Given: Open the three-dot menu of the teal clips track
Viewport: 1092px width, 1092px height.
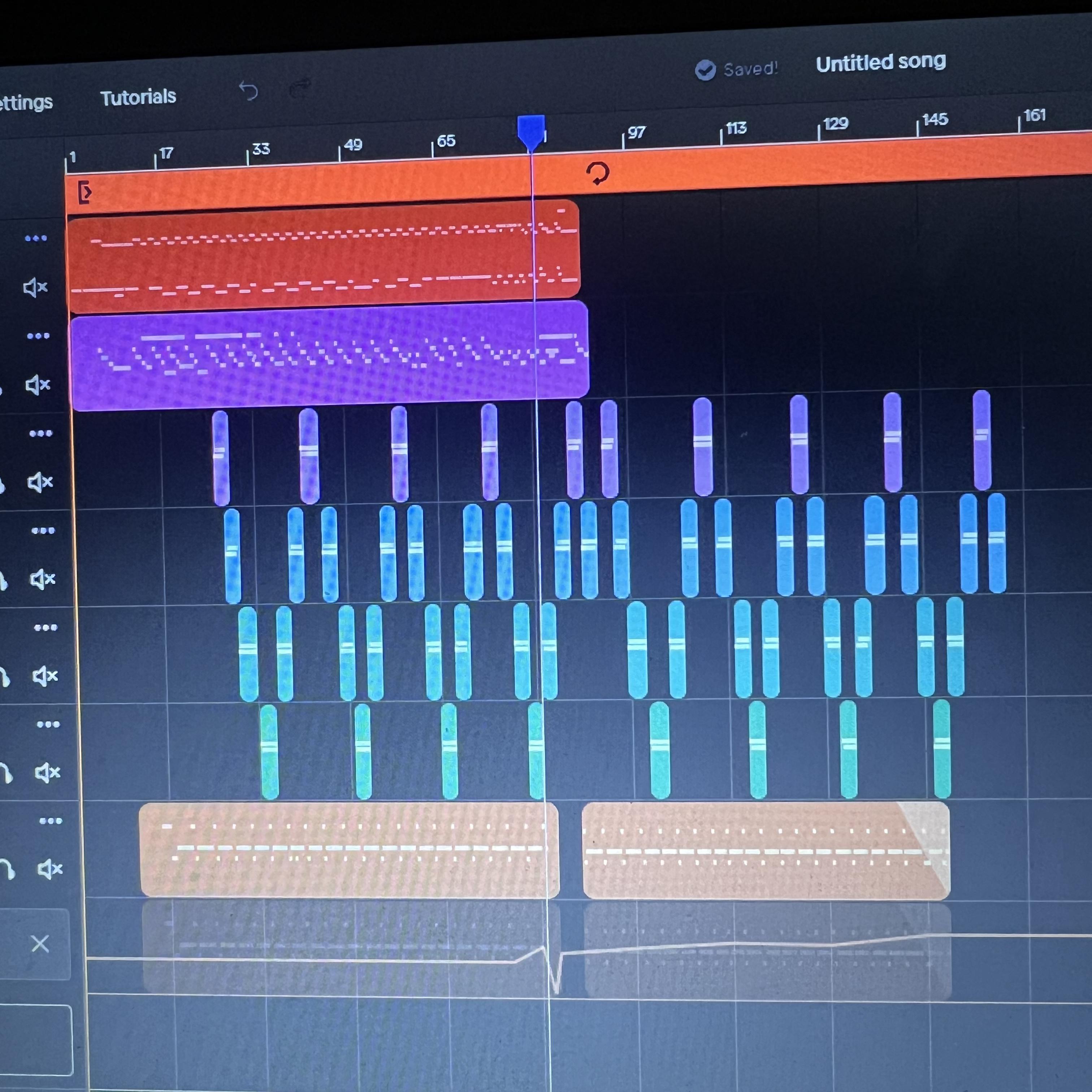Looking at the screenshot, I should point(48,724).
